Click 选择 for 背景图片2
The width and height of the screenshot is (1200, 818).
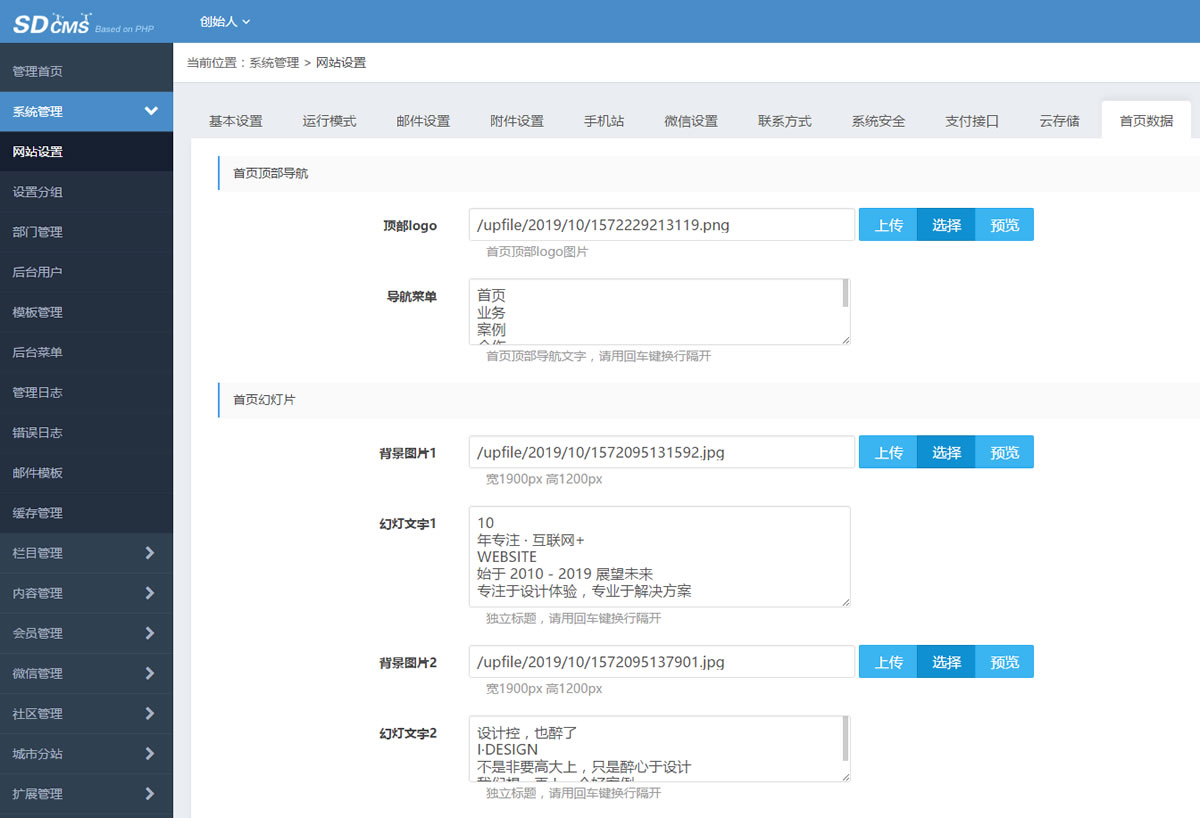946,662
